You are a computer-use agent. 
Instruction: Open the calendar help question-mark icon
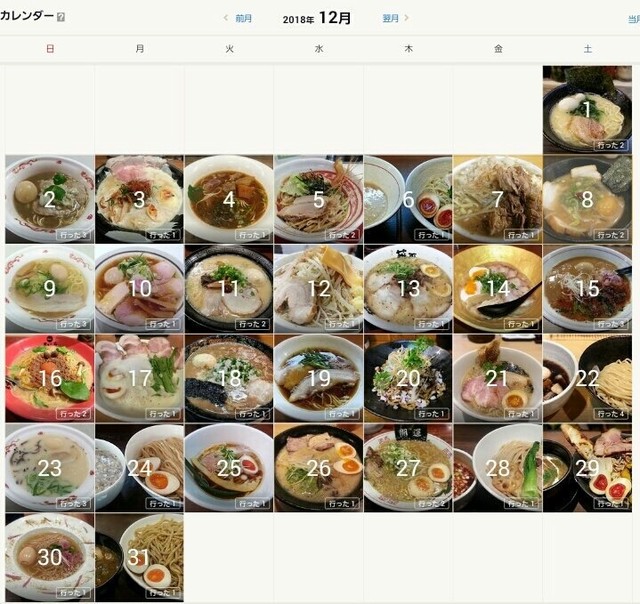click(x=61, y=17)
